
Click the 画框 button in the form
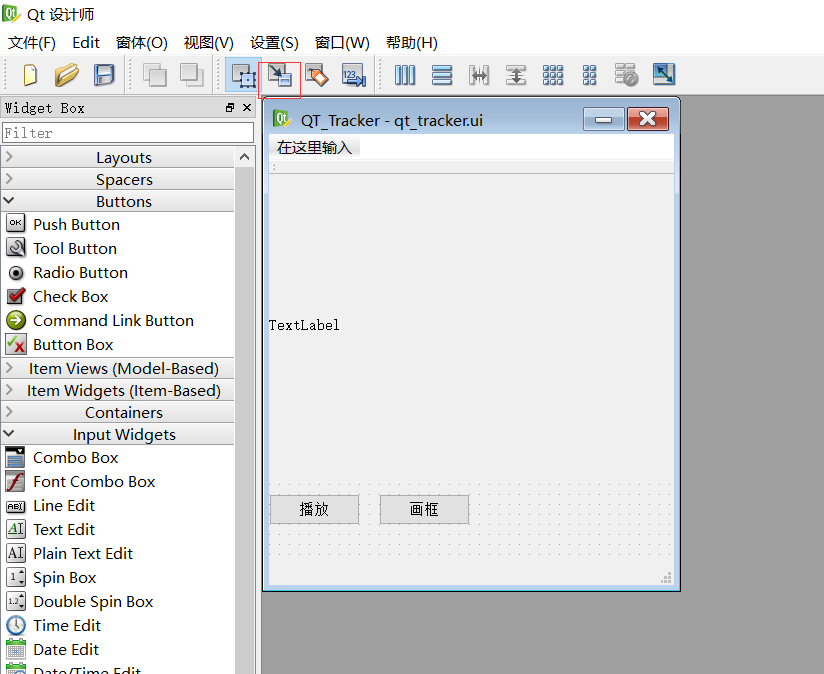pyautogui.click(x=424, y=509)
